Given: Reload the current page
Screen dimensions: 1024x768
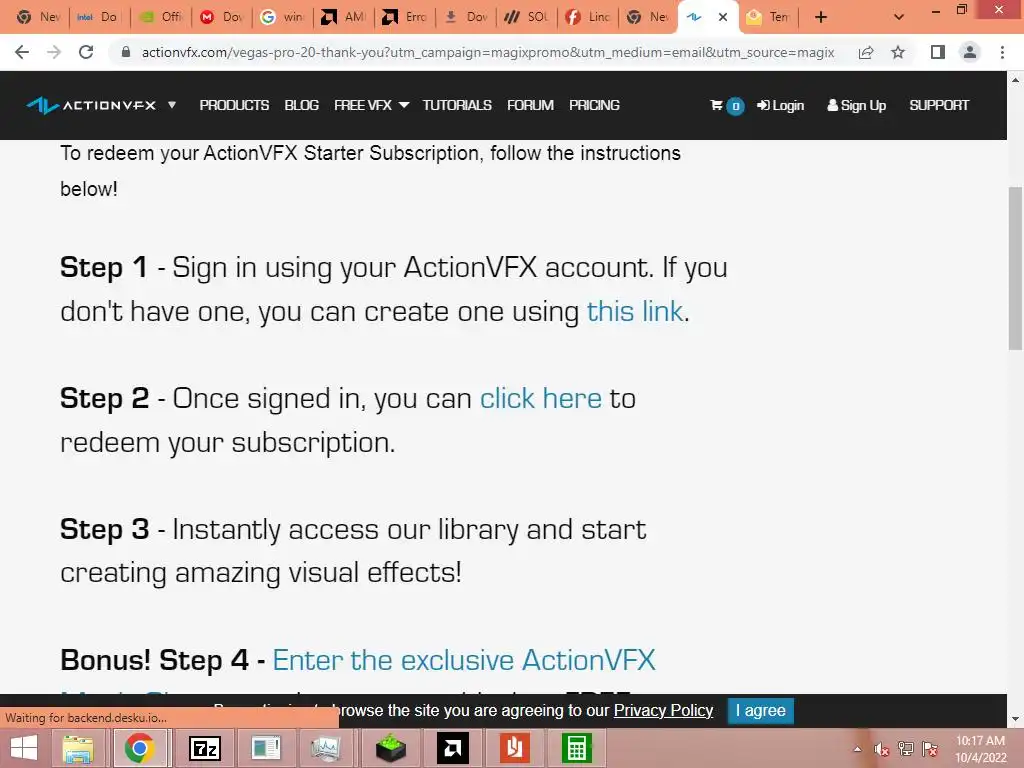Looking at the screenshot, I should (86, 52).
